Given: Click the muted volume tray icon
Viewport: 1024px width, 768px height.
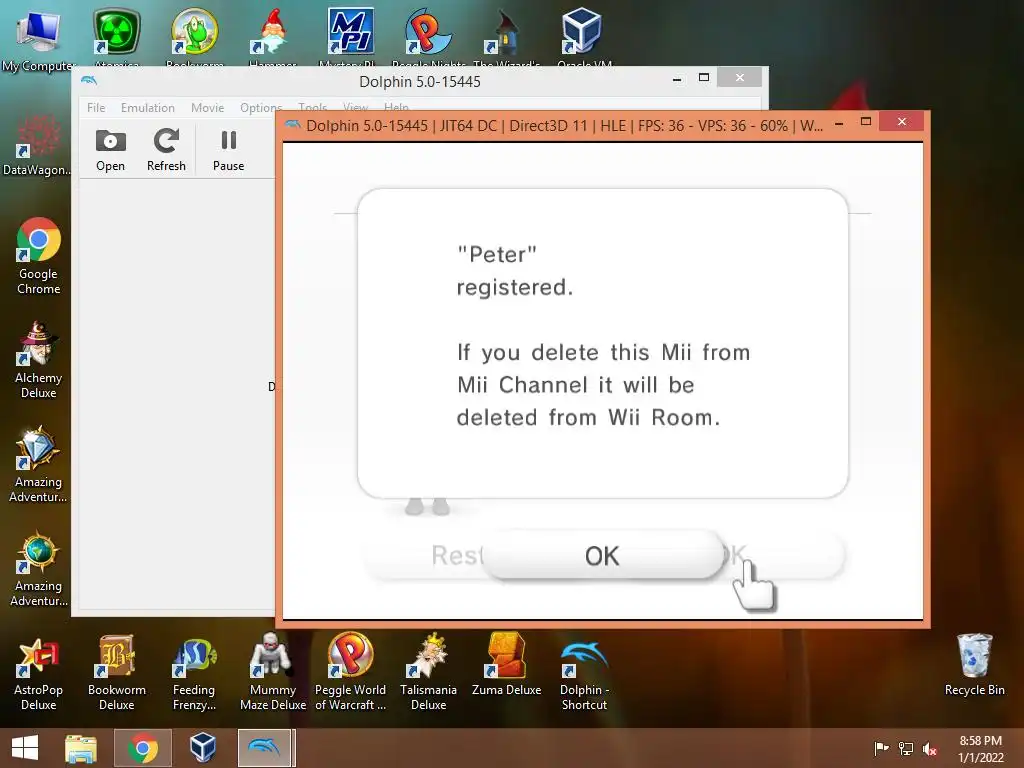Looking at the screenshot, I should point(930,748).
